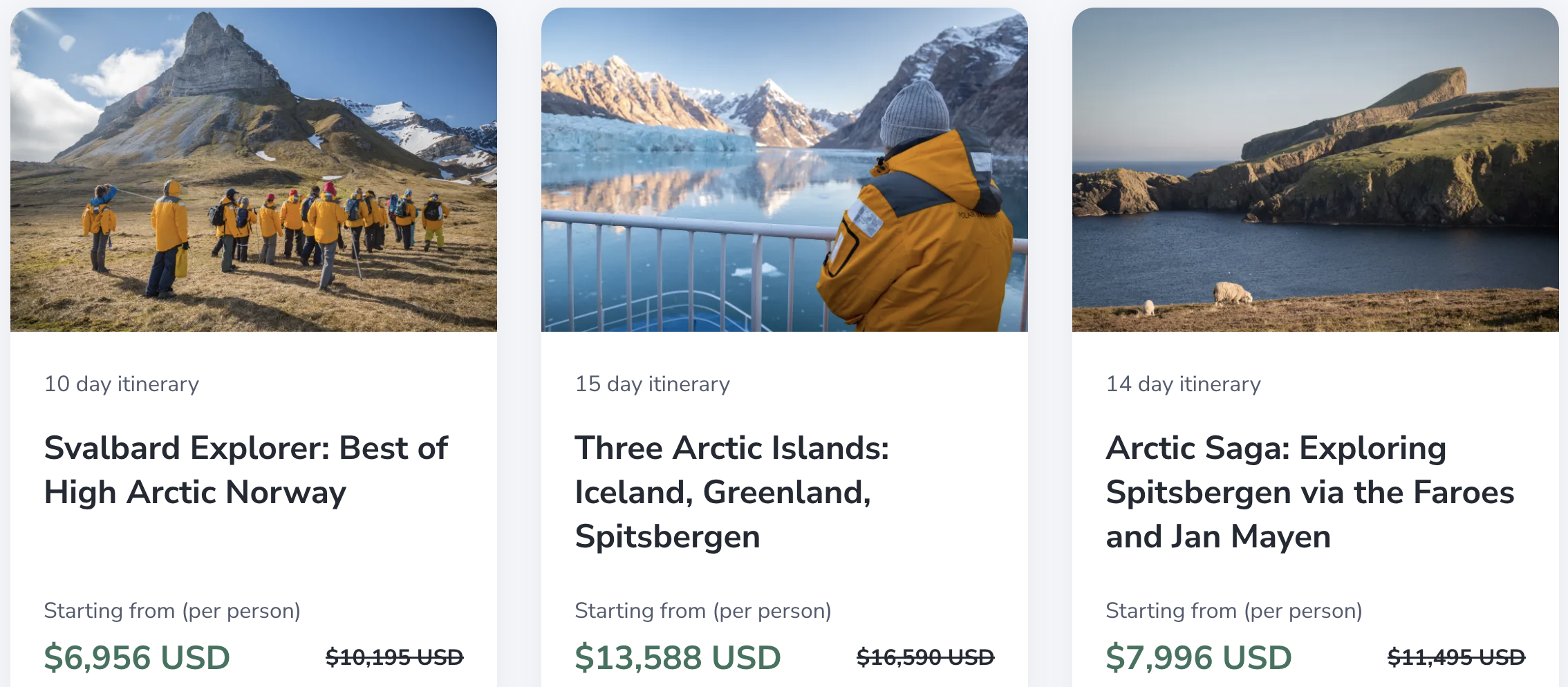Click the $13,588 USD sale price
Screen dimensions: 1568x687
[x=678, y=657]
